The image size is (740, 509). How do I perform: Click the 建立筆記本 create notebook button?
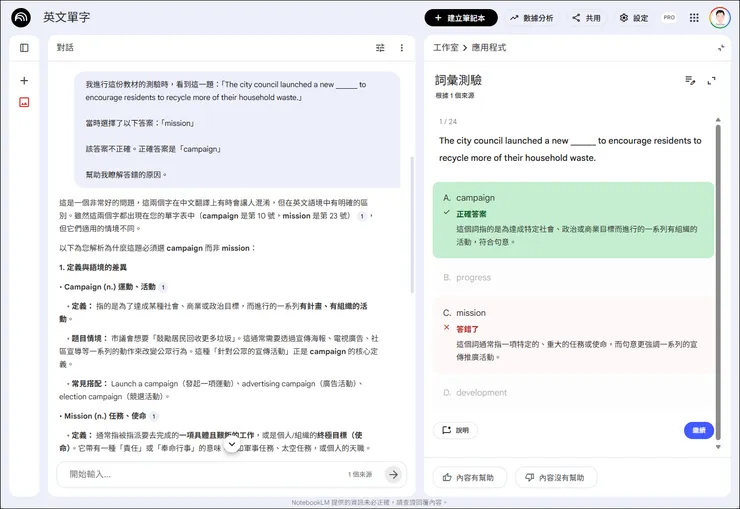(461, 18)
